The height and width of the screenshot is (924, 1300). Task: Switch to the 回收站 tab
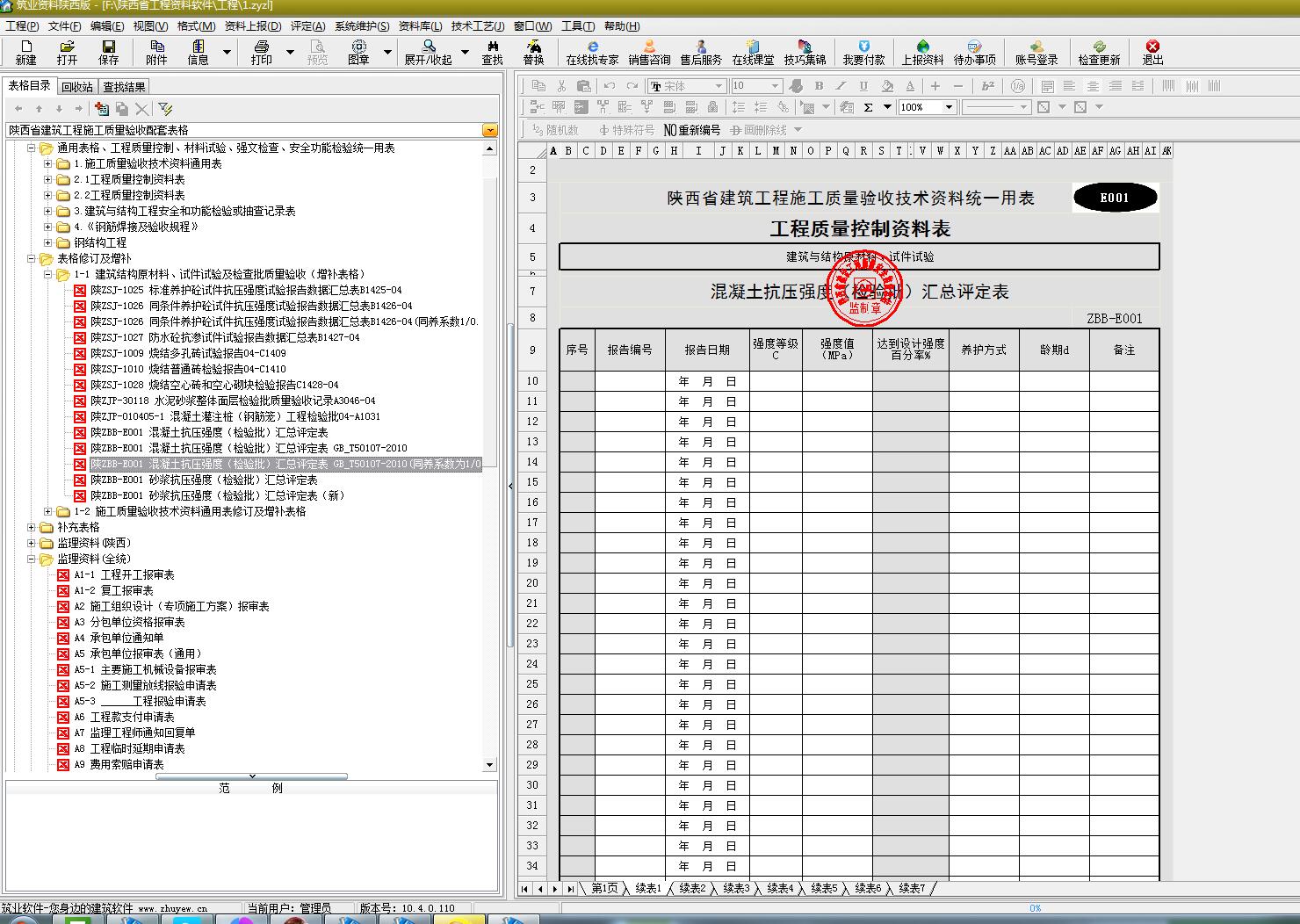(x=77, y=86)
